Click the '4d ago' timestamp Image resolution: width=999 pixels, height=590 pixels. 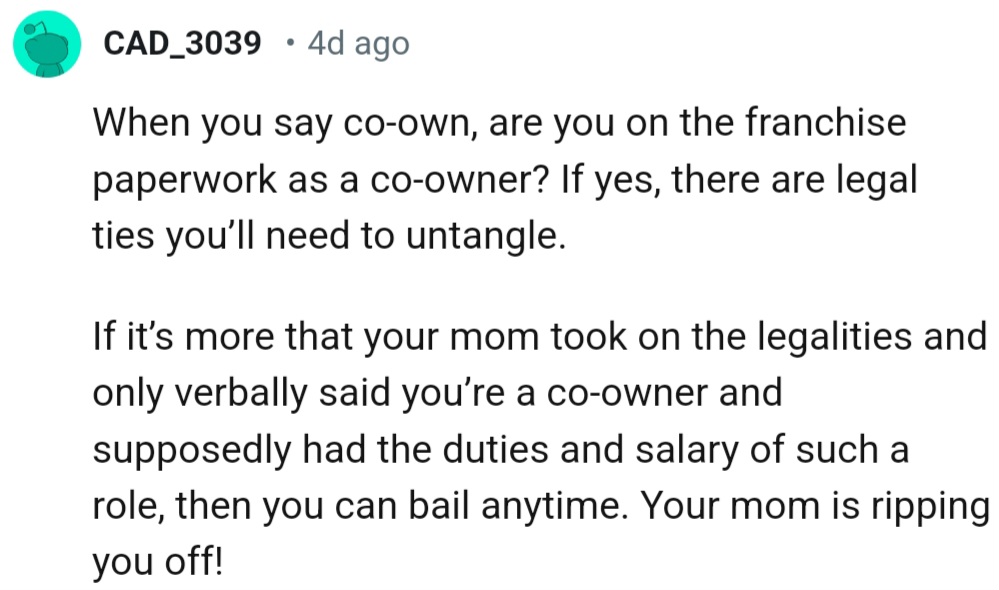(x=358, y=43)
